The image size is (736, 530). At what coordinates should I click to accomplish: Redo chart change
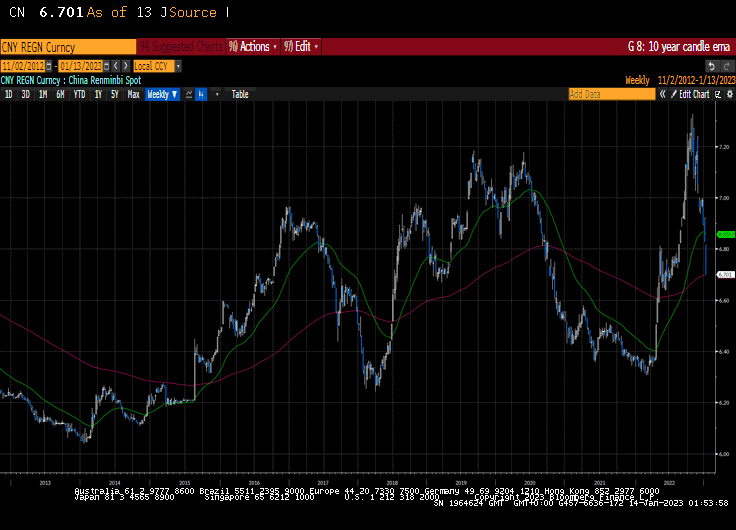click(727, 66)
